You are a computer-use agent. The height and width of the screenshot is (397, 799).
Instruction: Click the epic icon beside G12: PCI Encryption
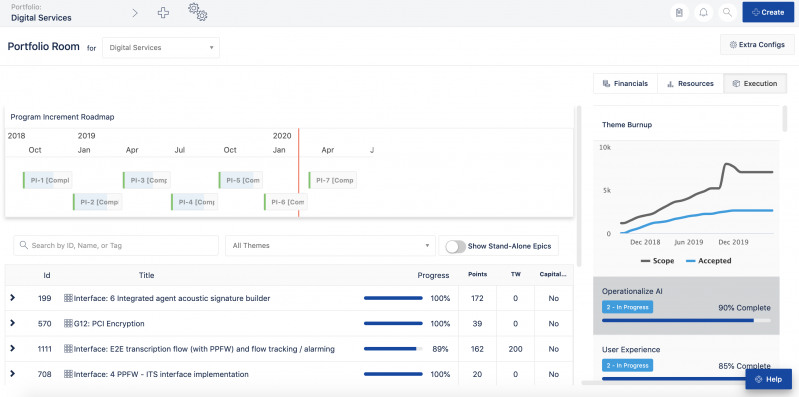click(68, 324)
